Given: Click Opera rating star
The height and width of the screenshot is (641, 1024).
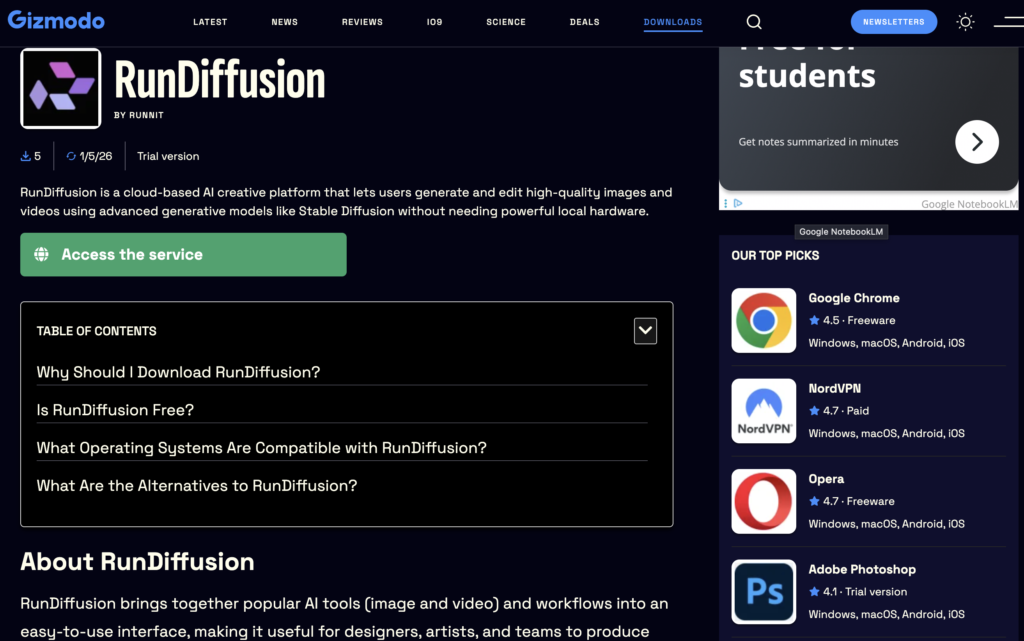Looking at the screenshot, I should point(814,501).
